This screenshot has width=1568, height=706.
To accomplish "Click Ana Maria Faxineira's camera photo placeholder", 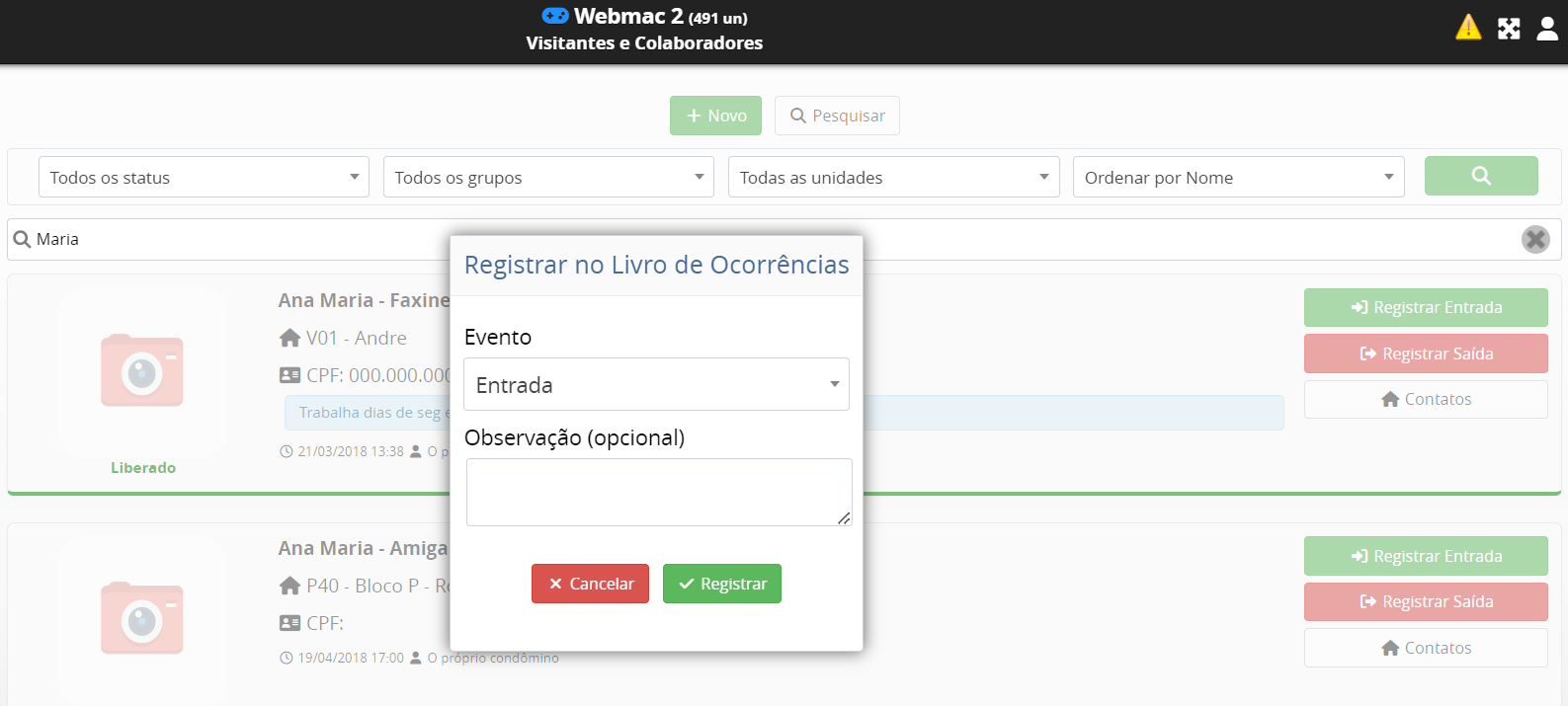I will pos(142,371).
